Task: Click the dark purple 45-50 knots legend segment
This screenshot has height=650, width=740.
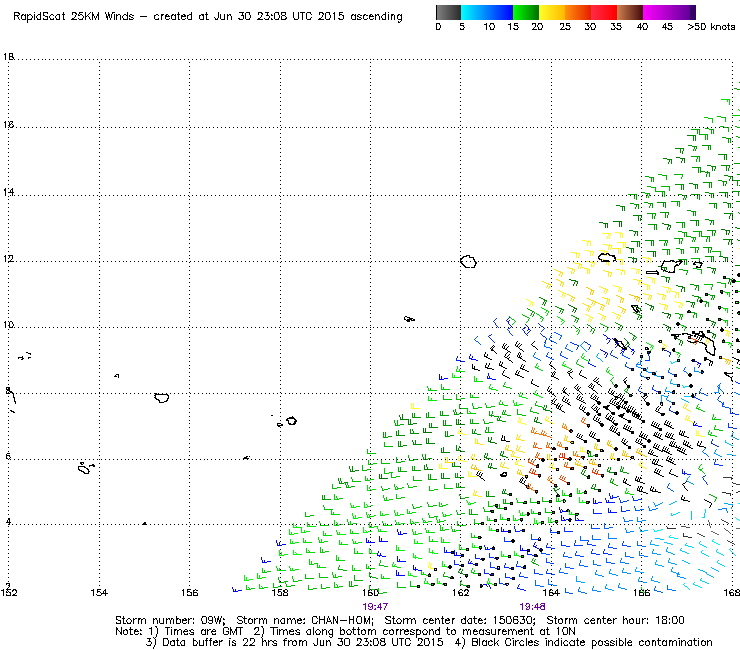Action: (x=682, y=12)
